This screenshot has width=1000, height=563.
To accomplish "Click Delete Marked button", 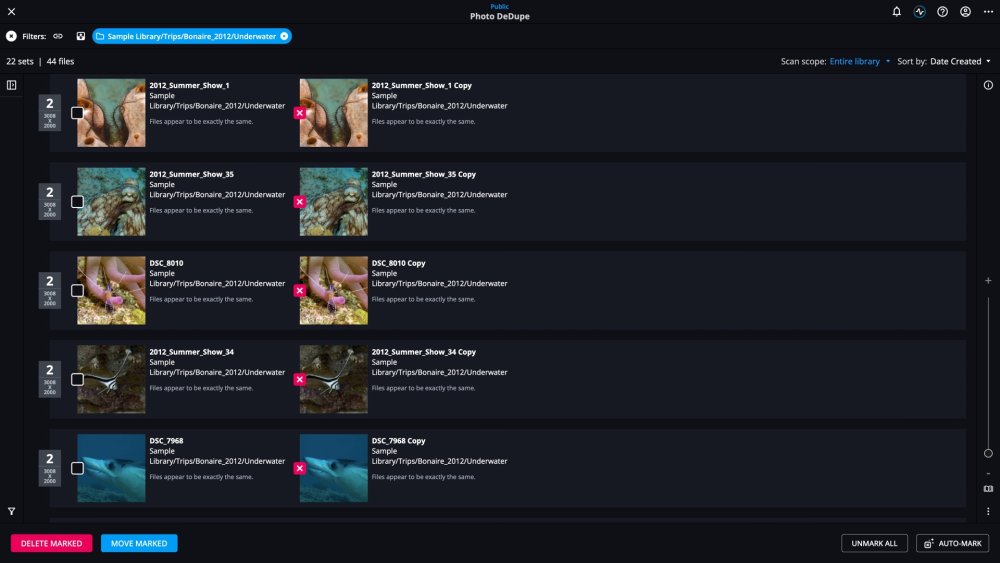I will [52, 543].
